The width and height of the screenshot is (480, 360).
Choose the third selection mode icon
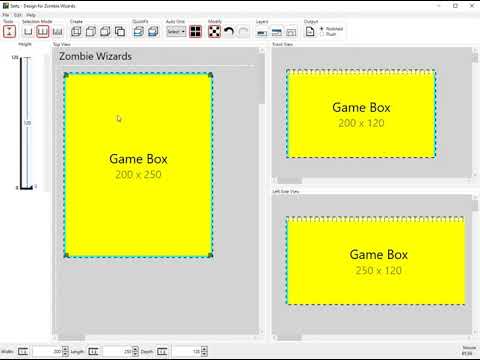pos(57,32)
